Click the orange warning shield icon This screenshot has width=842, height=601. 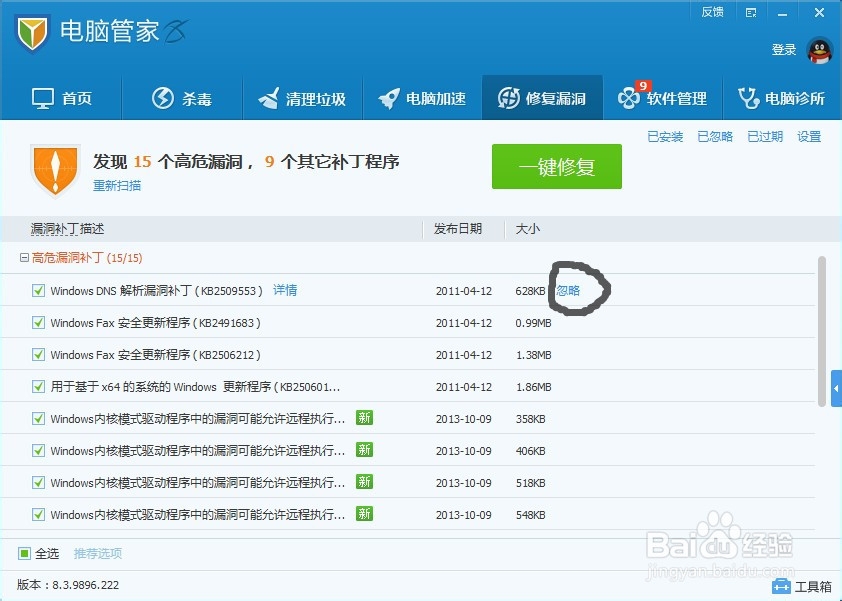pyautogui.click(x=55, y=171)
